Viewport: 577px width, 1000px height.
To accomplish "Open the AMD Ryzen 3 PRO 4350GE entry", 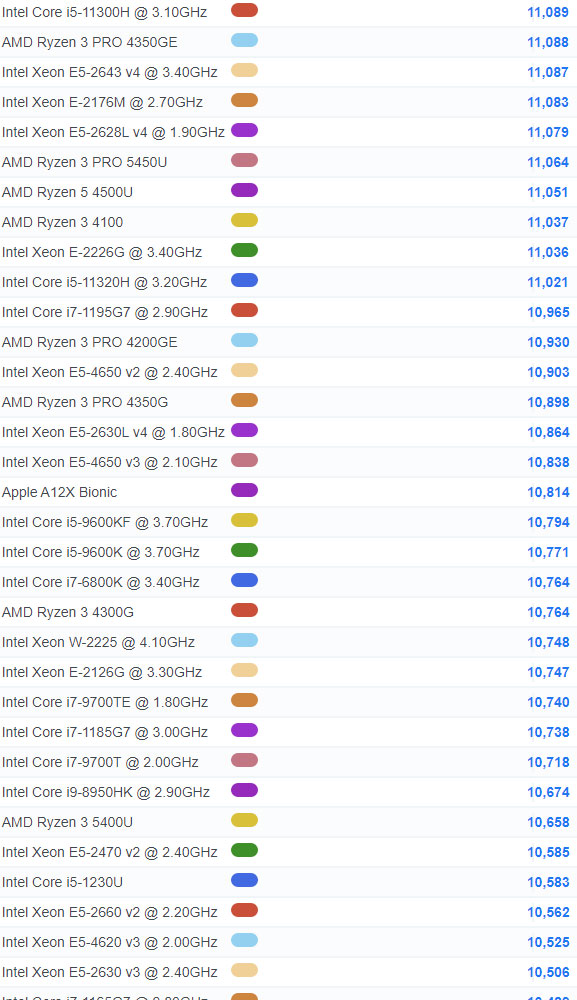I will (x=89, y=42).
